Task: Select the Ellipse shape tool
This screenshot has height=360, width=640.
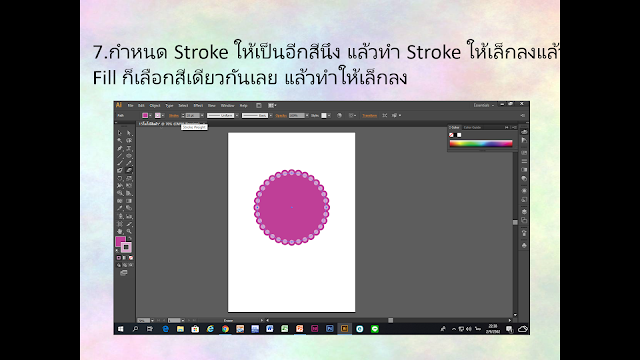Action: coord(129,156)
